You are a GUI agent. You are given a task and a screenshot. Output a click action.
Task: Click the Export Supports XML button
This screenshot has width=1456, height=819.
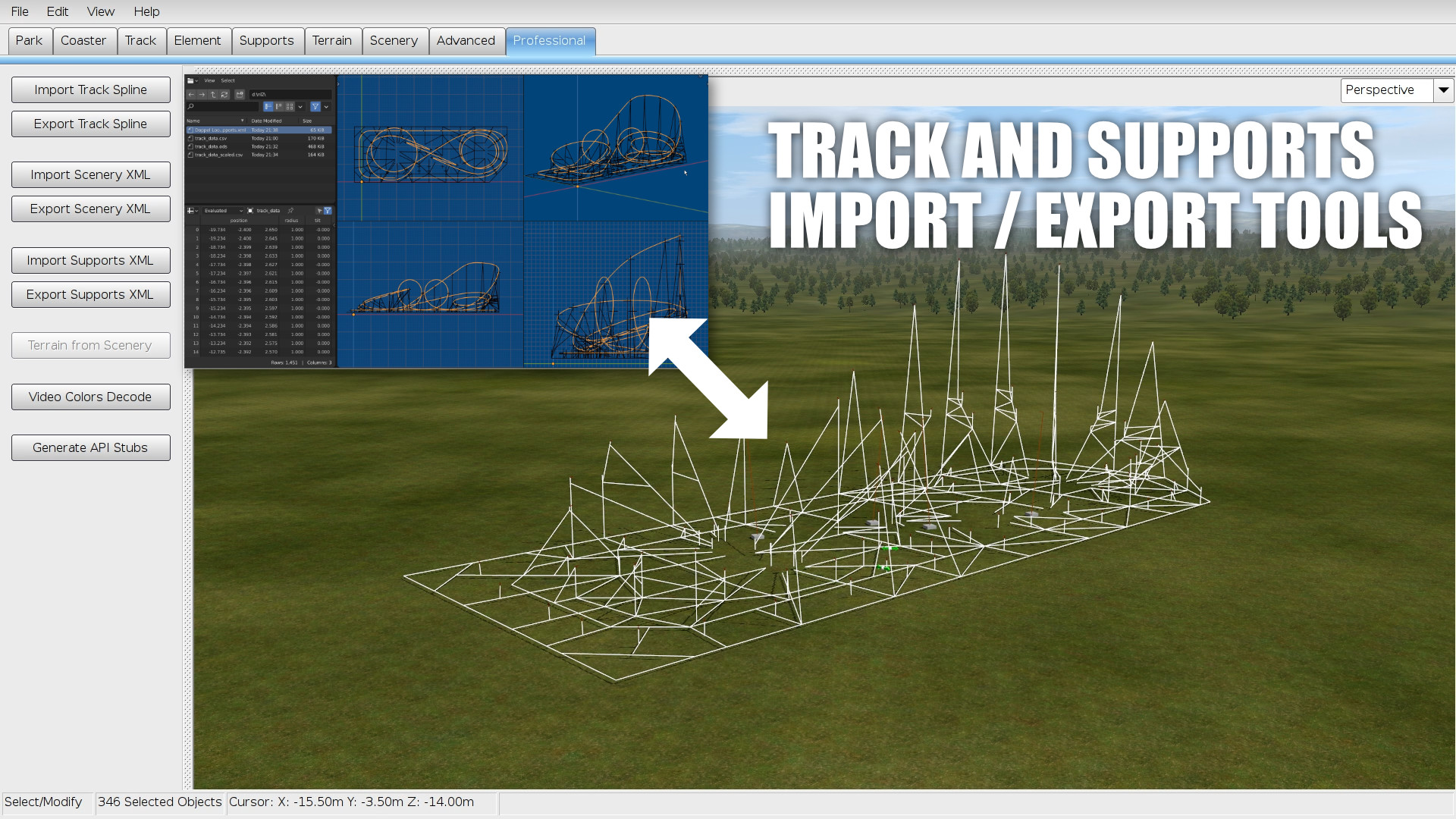coord(90,295)
